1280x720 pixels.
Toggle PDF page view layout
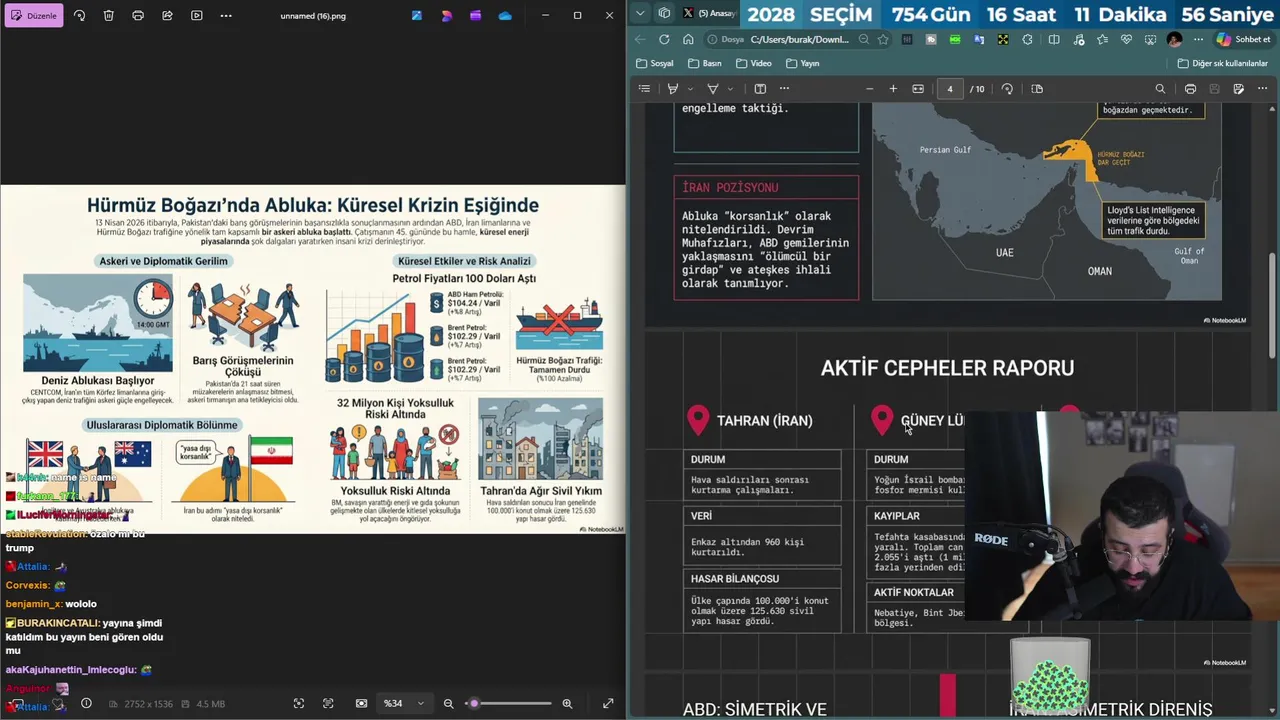1037,89
